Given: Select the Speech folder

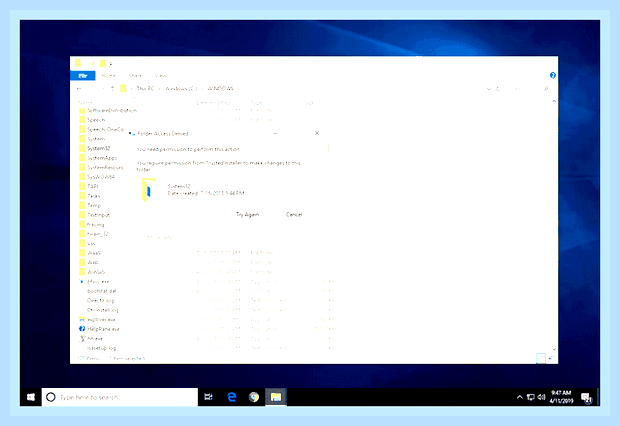Looking at the screenshot, I should 92,120.
